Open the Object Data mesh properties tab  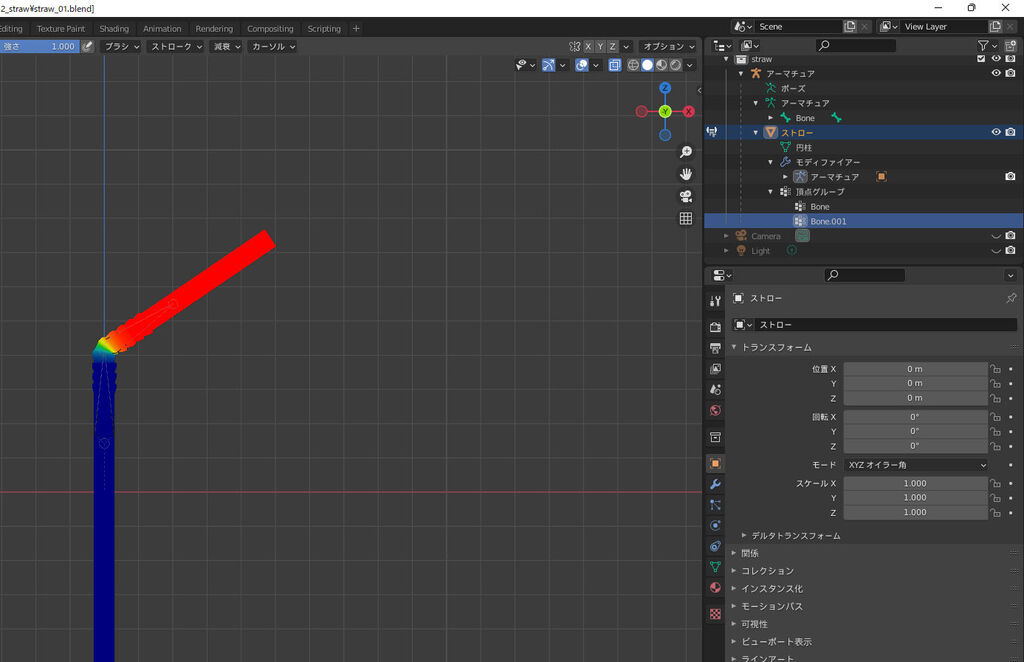[x=715, y=567]
